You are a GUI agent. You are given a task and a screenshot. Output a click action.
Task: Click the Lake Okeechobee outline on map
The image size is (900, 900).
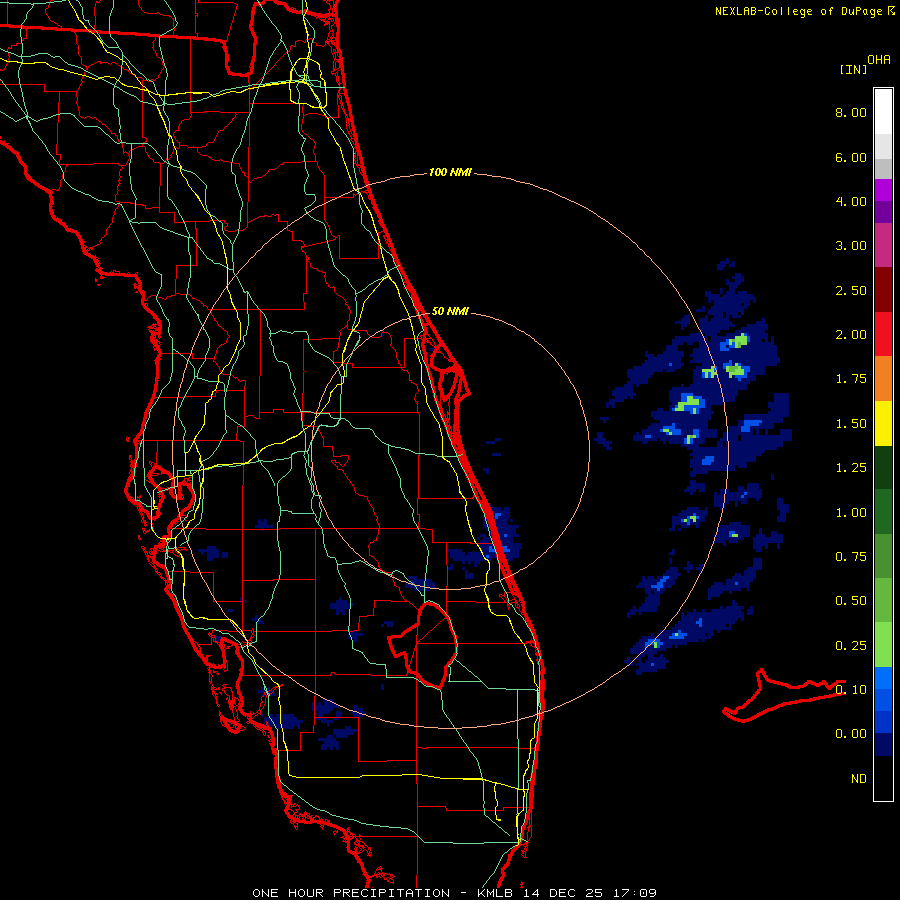423,645
